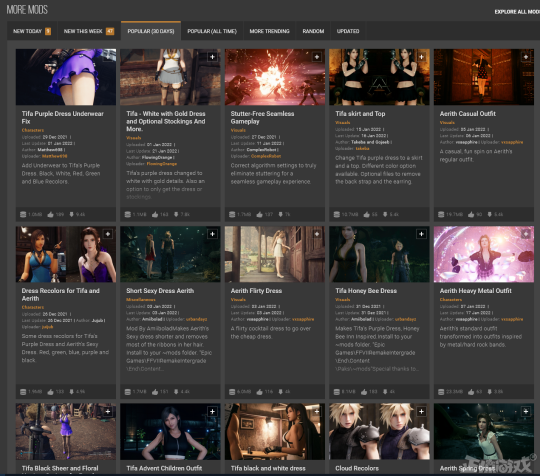Open the Tifa Purple Dress Underwear Fix thumbnail
The width and height of the screenshot is (540, 476).
click(x=66, y=77)
